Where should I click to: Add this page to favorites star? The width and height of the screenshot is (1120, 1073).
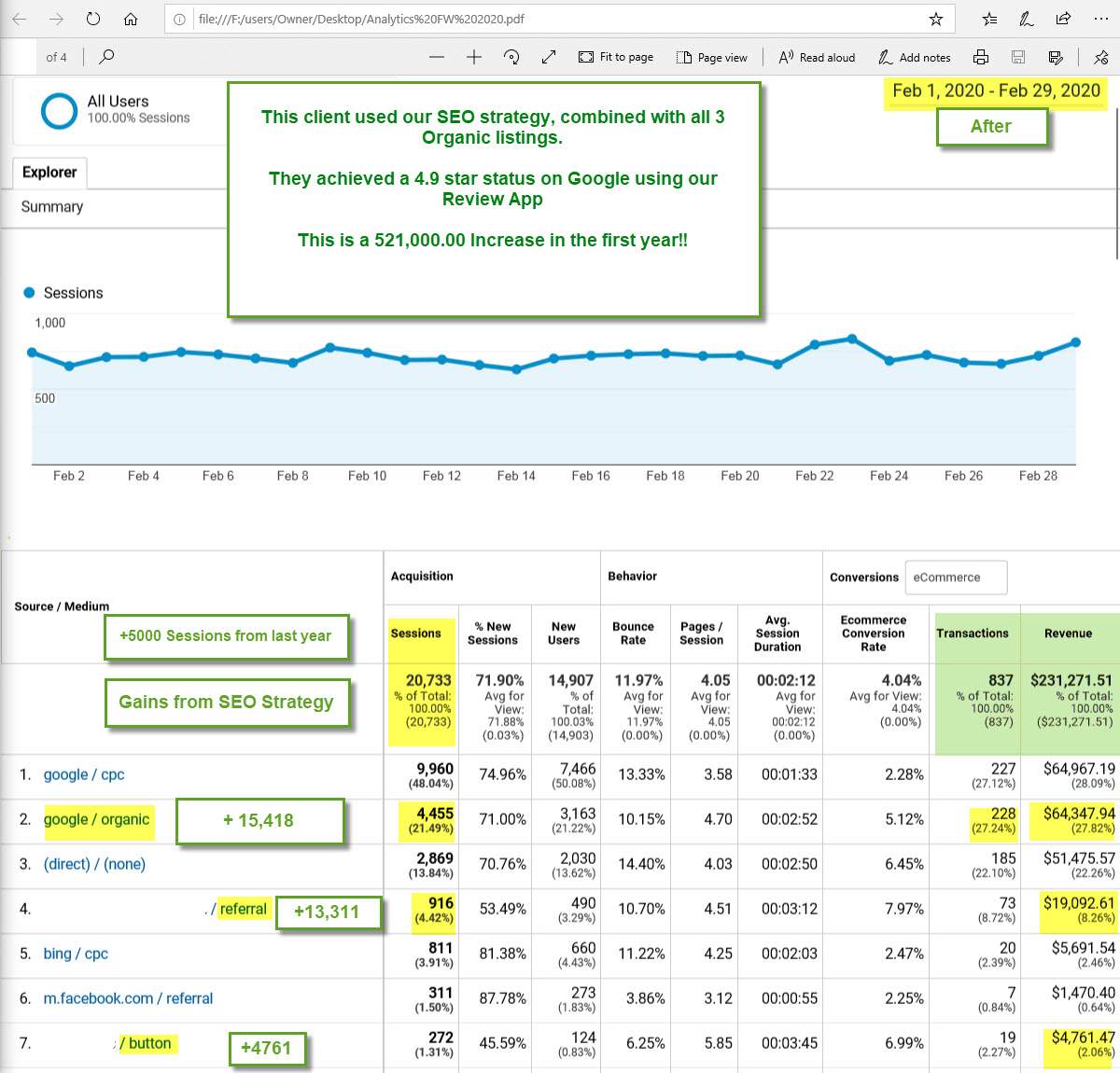pos(936,19)
